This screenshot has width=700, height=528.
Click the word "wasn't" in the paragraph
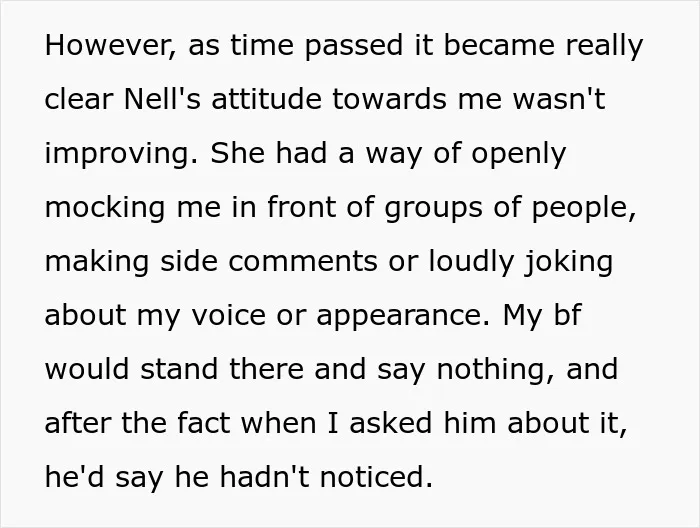tap(559, 99)
